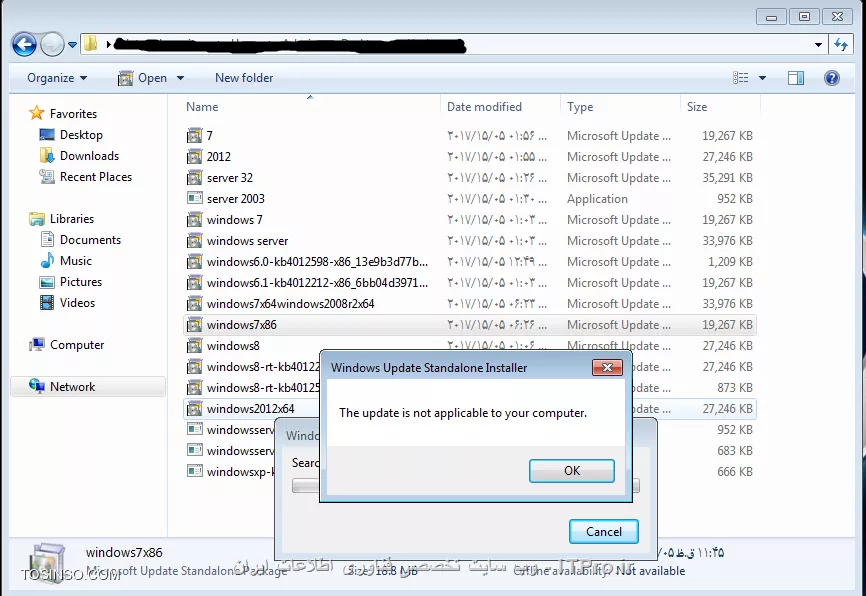Click the Computer icon in navigation pane
The width and height of the screenshot is (866, 596).
36,344
